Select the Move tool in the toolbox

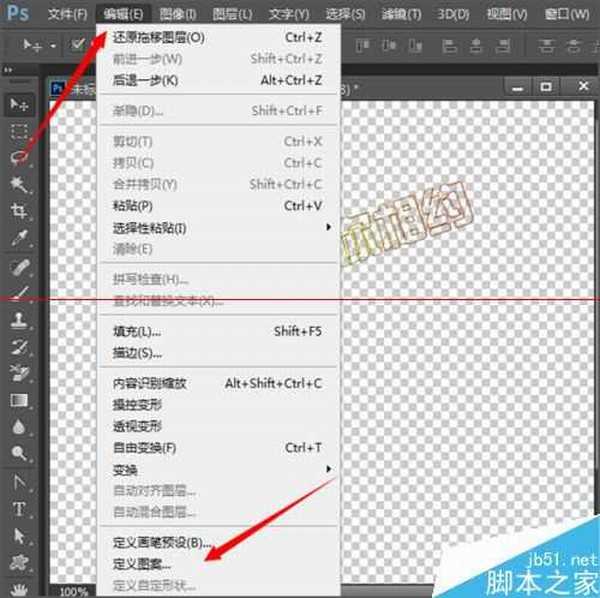(19, 104)
